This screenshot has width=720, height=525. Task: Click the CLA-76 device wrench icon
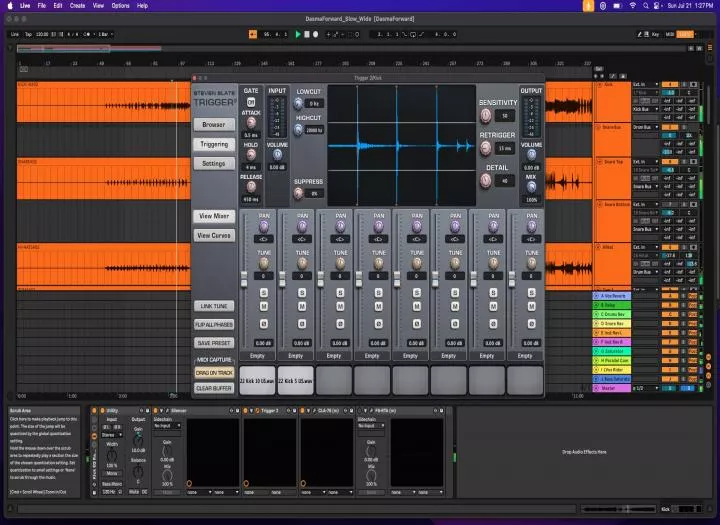tap(314, 411)
